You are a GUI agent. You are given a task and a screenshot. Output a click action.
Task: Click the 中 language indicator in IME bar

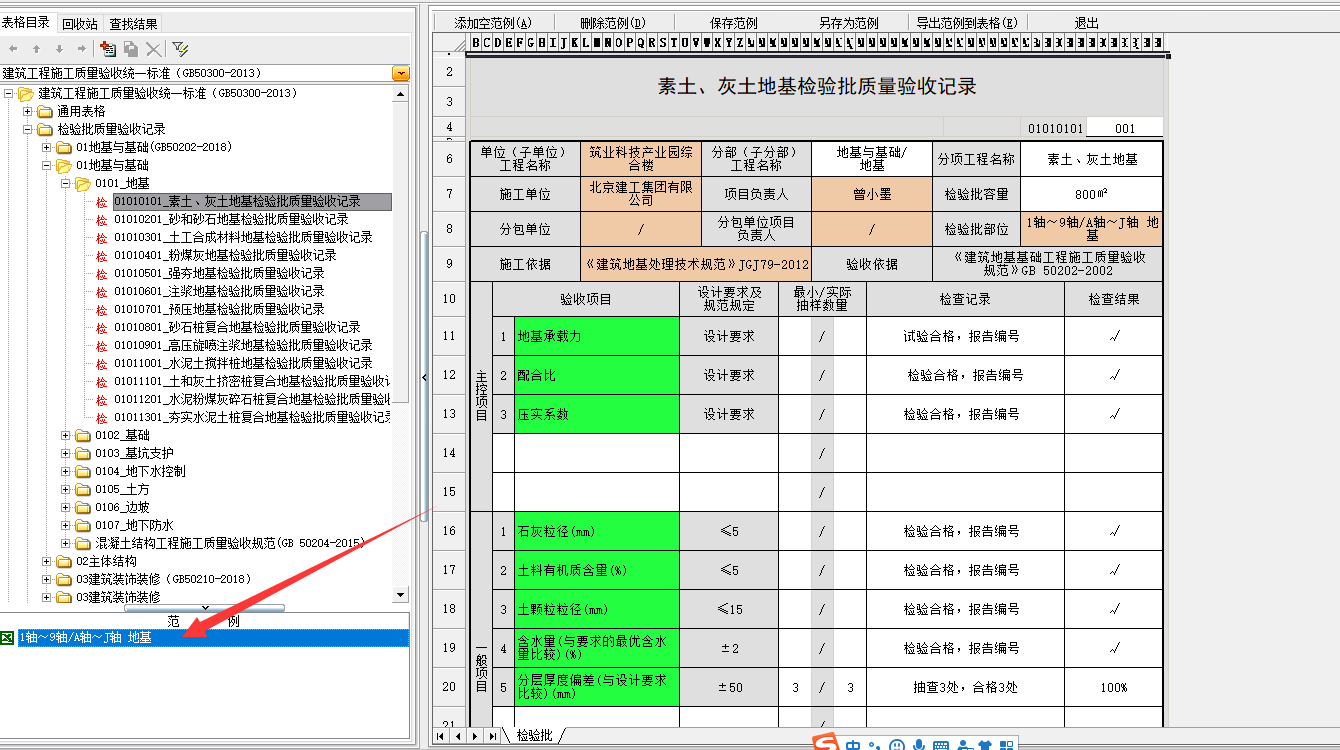(x=852, y=744)
